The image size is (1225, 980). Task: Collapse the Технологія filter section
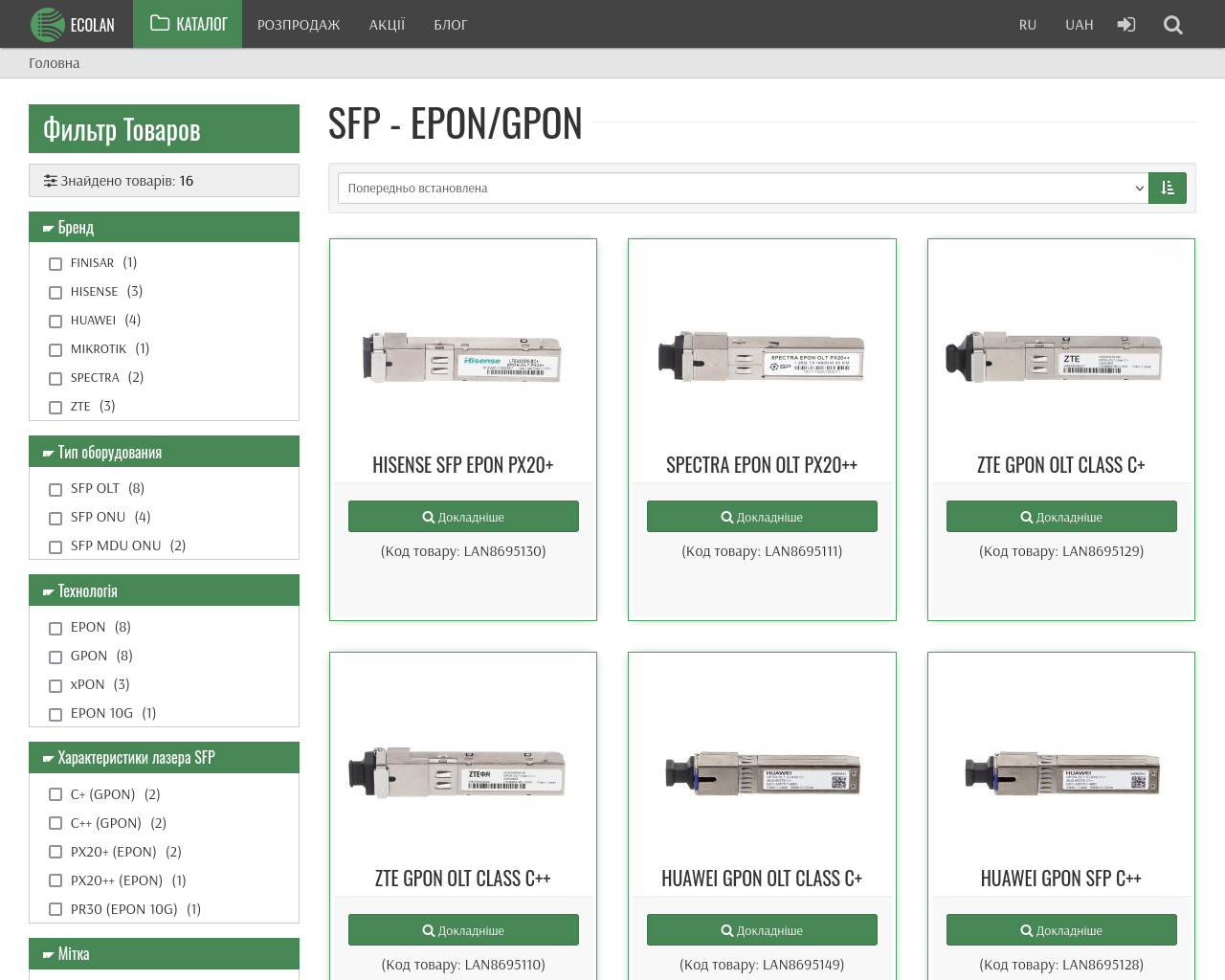[x=164, y=590]
